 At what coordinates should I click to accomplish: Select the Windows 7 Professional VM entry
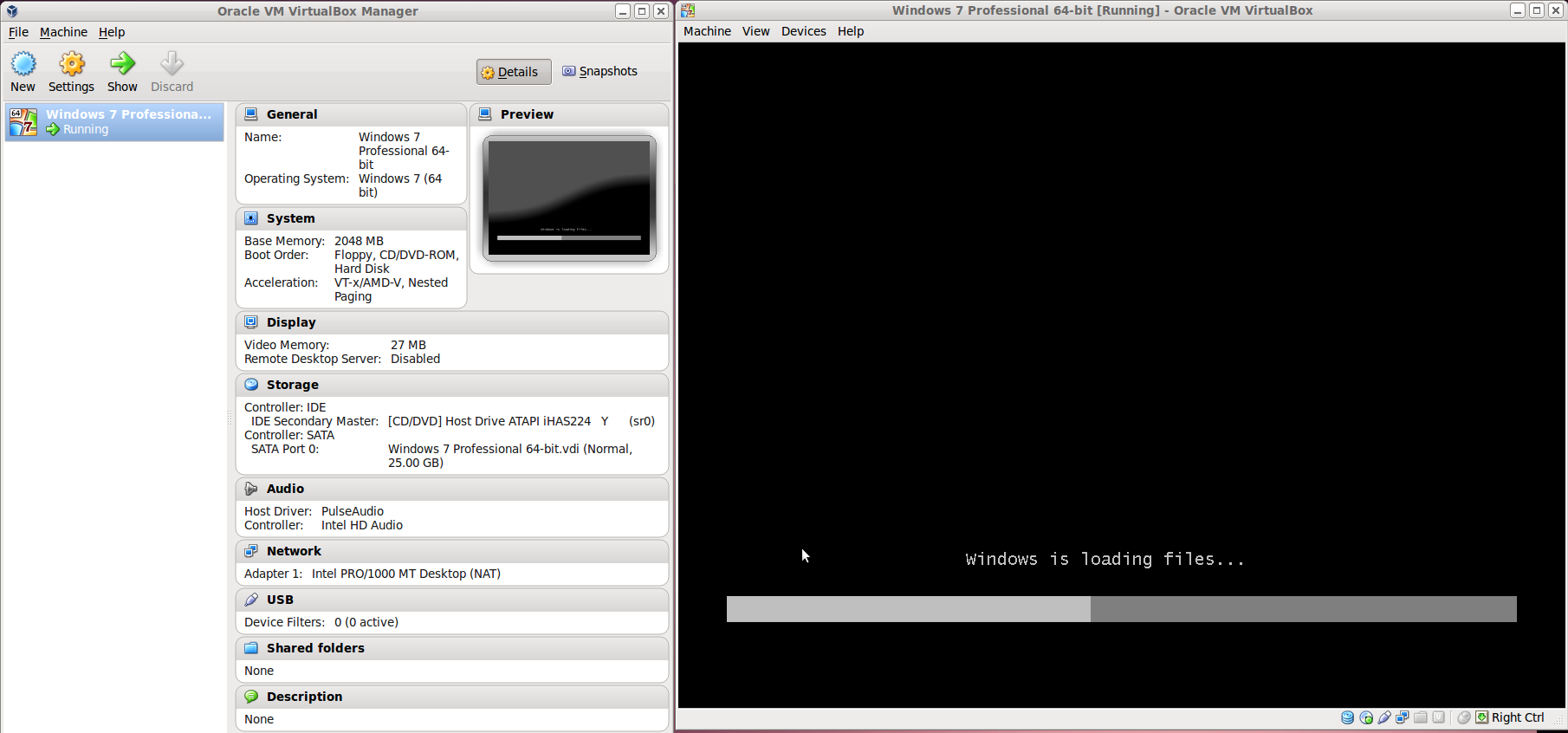tap(114, 121)
